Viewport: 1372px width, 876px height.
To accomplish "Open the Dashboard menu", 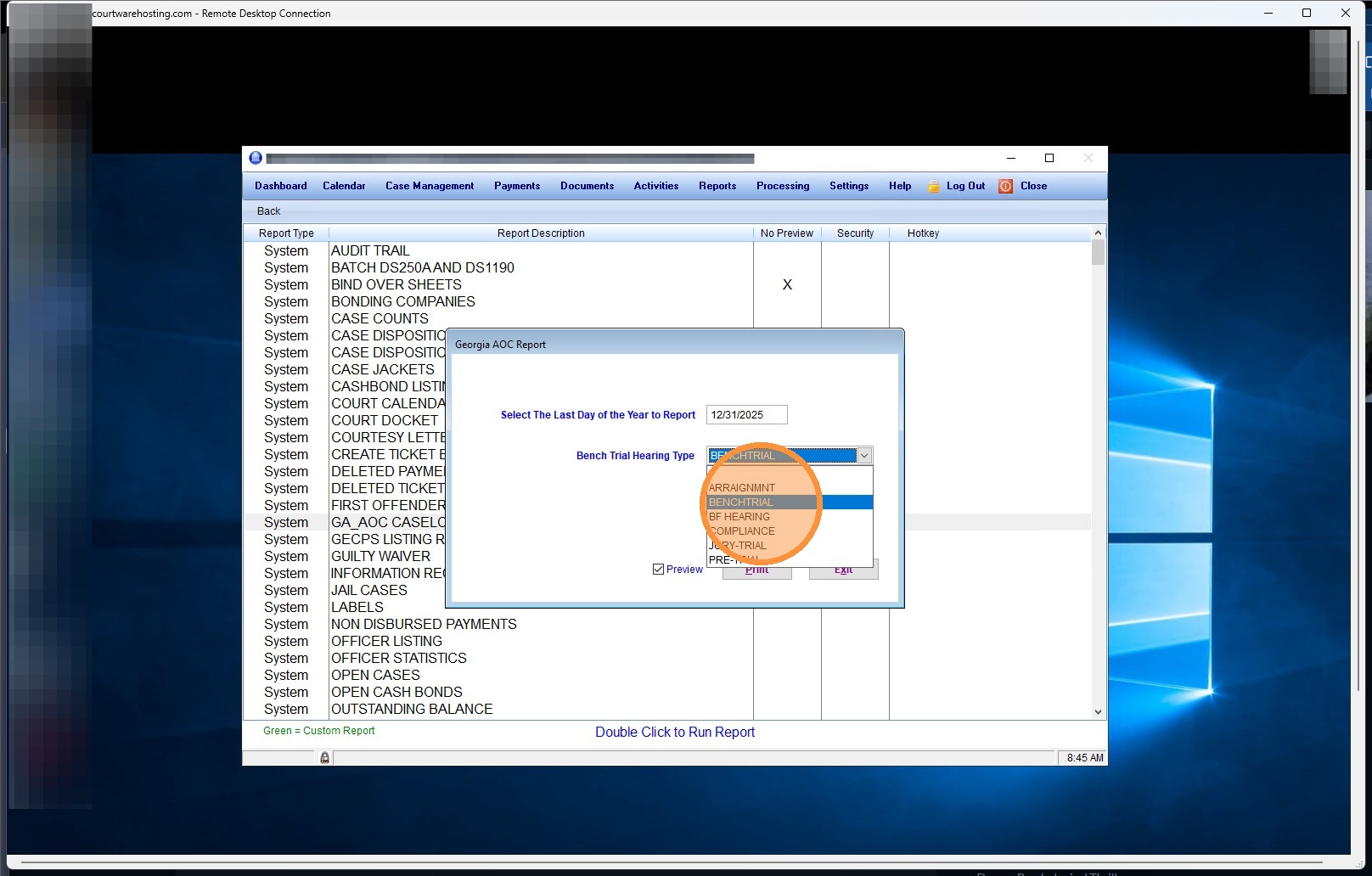I will [281, 186].
